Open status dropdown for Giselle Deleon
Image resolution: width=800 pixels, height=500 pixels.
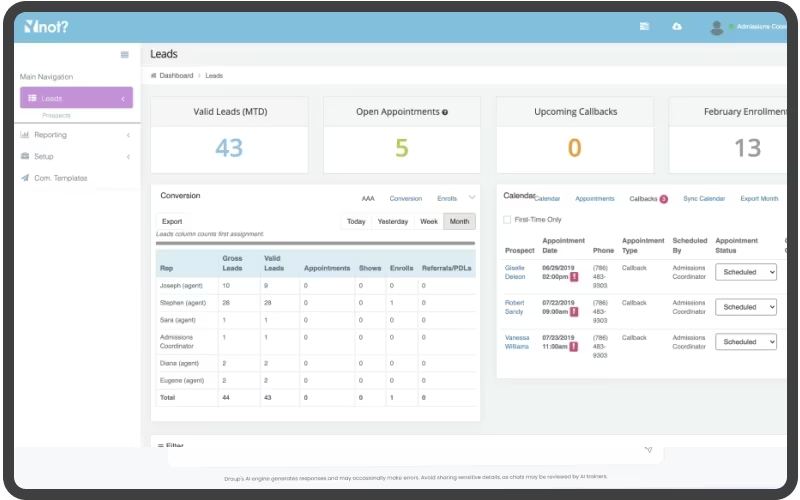pos(746,272)
